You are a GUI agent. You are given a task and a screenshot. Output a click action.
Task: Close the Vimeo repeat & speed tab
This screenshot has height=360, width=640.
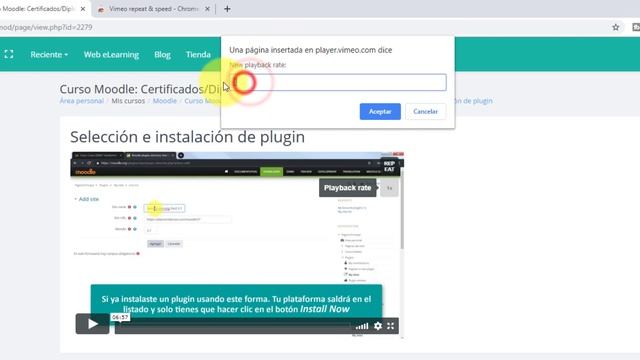(x=207, y=9)
